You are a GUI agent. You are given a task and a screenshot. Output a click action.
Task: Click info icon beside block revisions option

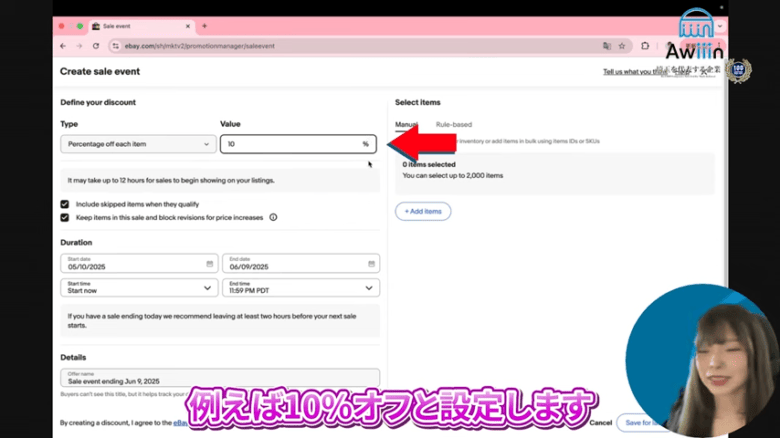pos(273,217)
